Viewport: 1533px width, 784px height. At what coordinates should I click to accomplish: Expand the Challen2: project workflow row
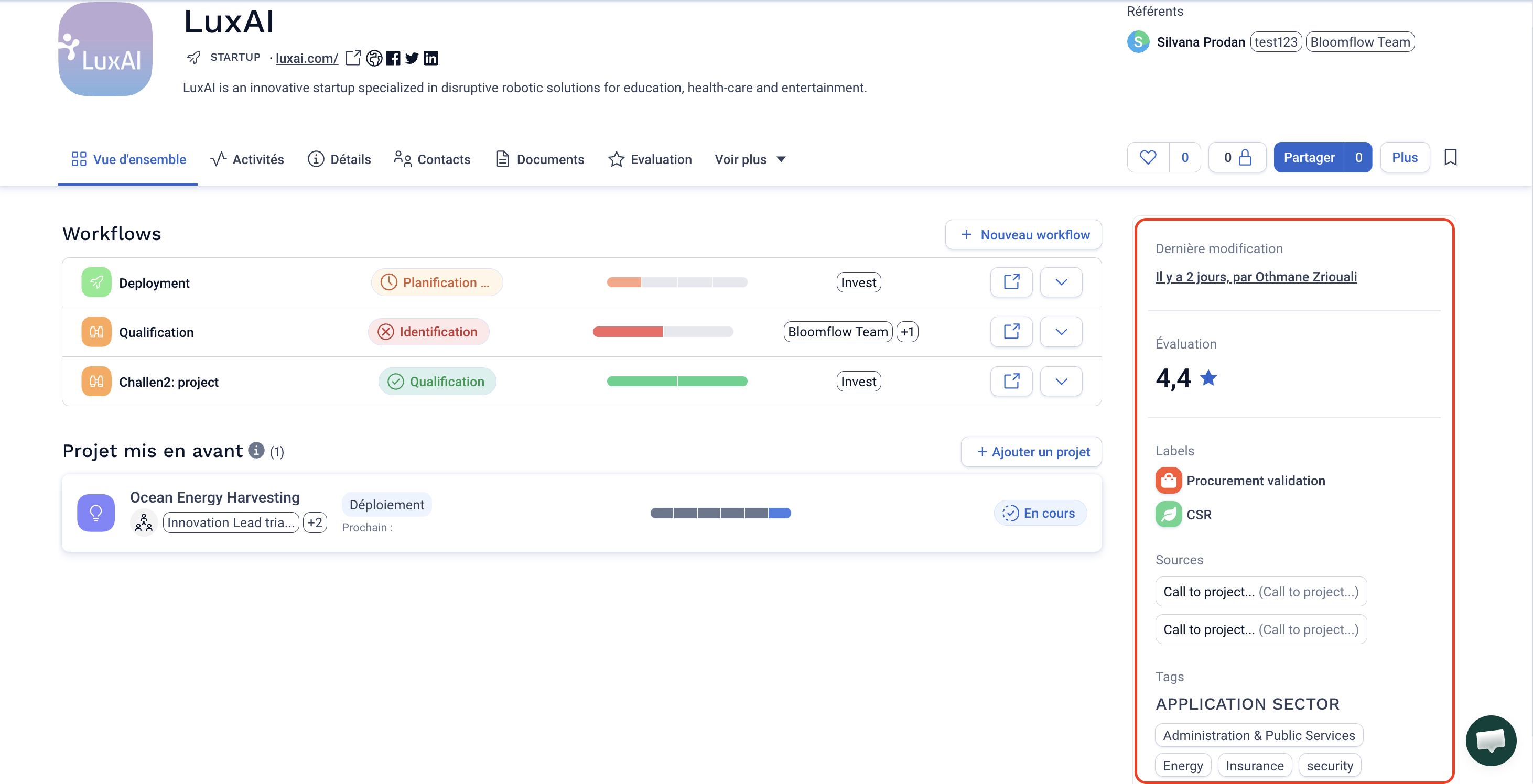pyautogui.click(x=1061, y=382)
